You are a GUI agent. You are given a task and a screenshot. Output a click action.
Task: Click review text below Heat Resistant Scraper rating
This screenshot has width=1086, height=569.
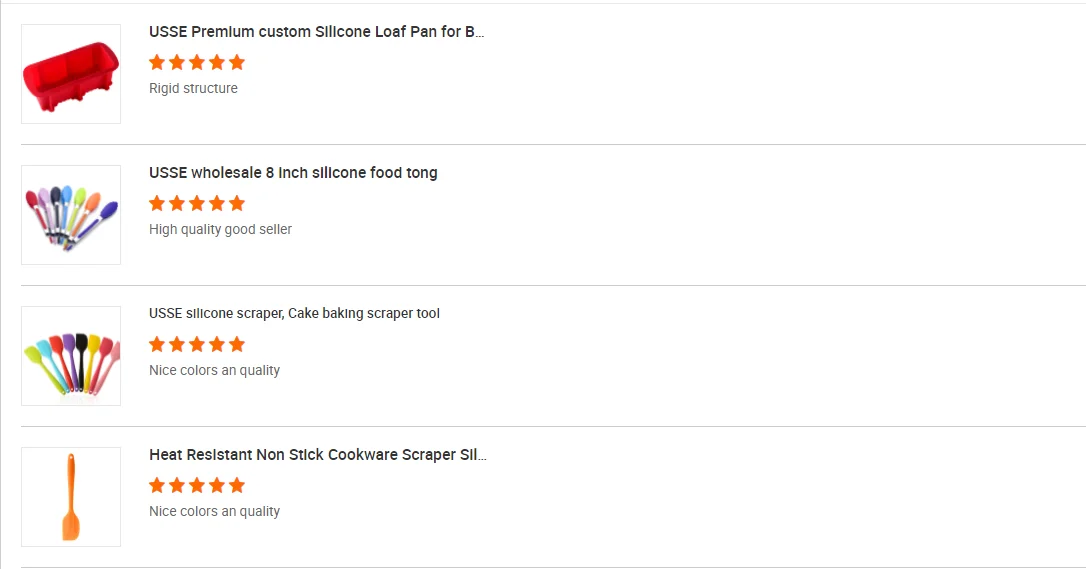[x=214, y=511]
